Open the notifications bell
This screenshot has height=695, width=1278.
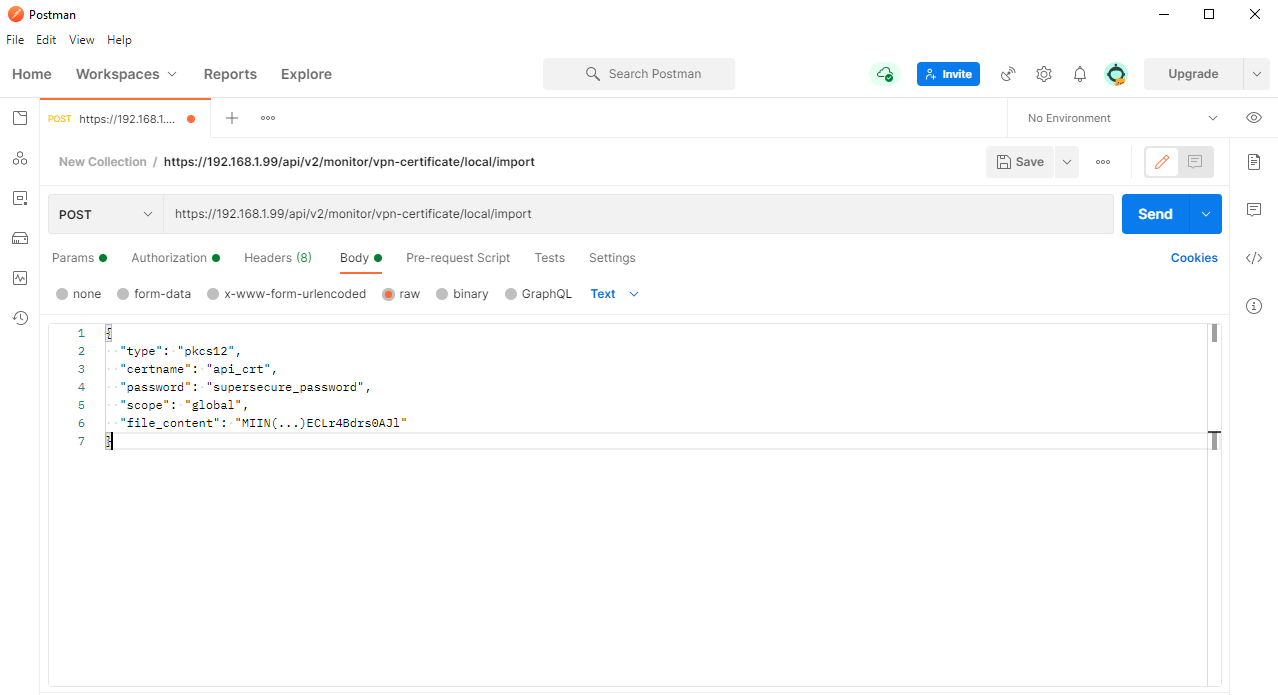coord(1079,73)
